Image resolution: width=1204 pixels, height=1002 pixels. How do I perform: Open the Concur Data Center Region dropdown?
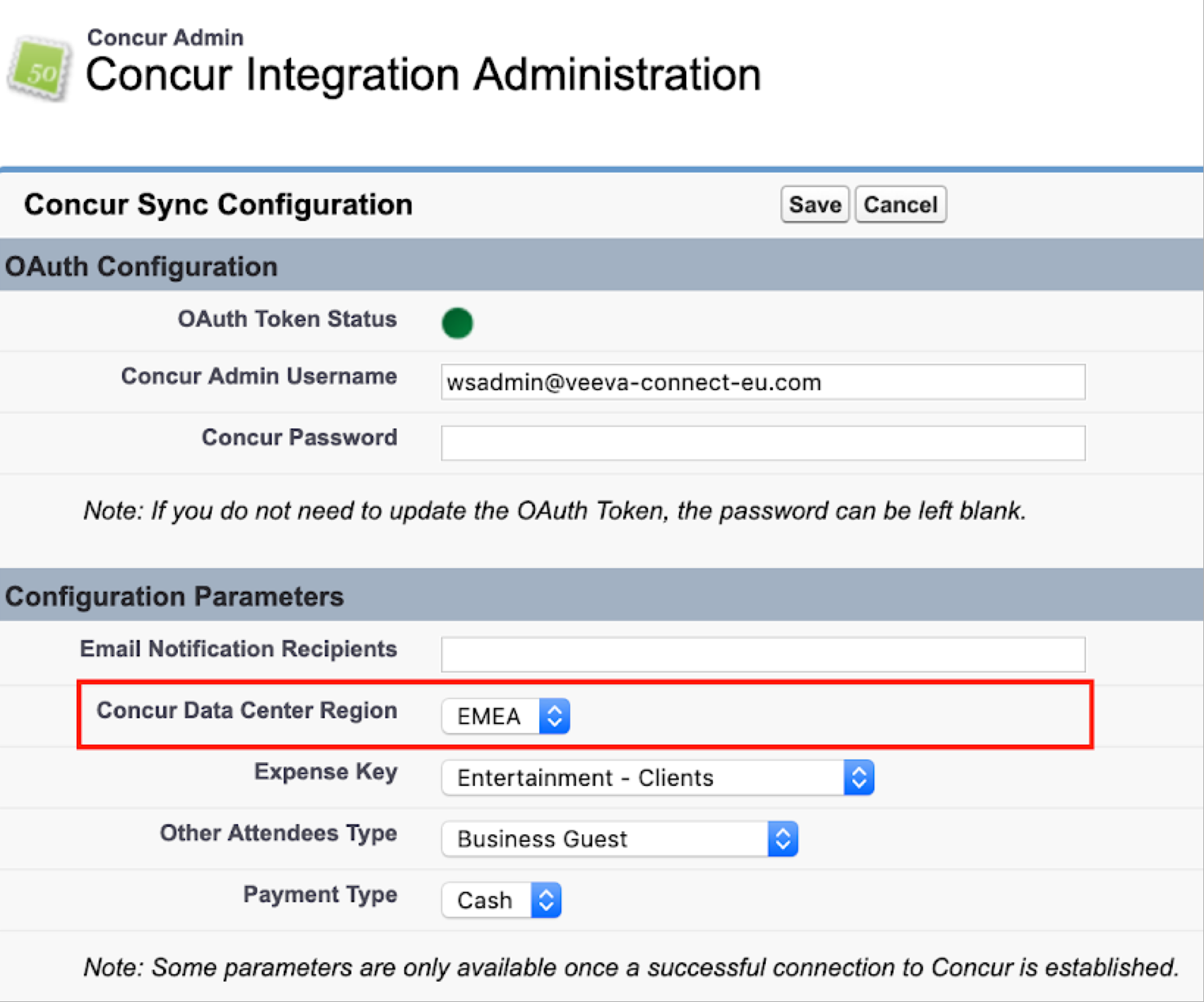(x=505, y=716)
